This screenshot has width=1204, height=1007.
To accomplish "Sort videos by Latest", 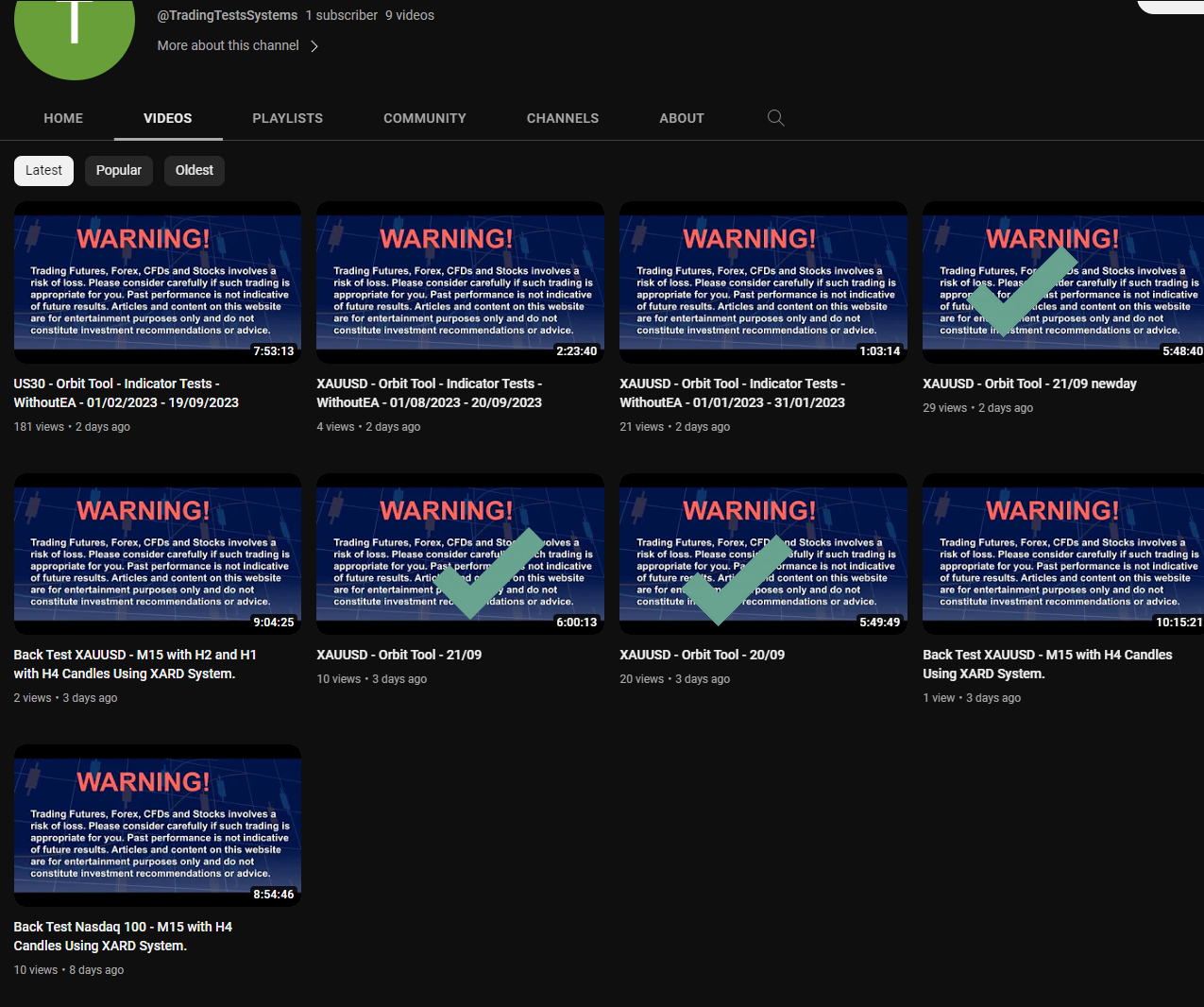I will 43,170.
